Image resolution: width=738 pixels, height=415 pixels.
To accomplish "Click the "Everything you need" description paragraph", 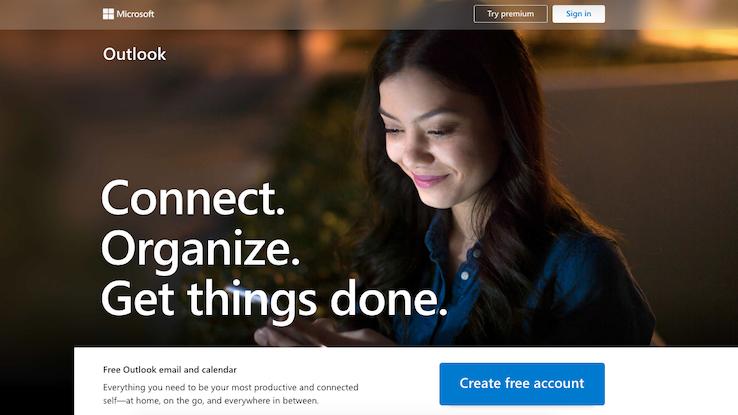I will coord(231,394).
